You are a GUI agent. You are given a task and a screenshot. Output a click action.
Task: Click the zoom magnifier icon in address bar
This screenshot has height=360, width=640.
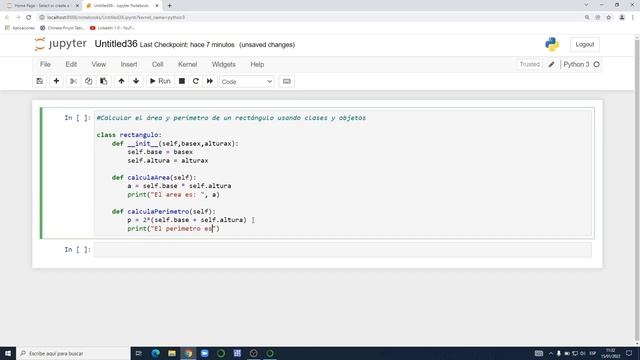coord(587,18)
